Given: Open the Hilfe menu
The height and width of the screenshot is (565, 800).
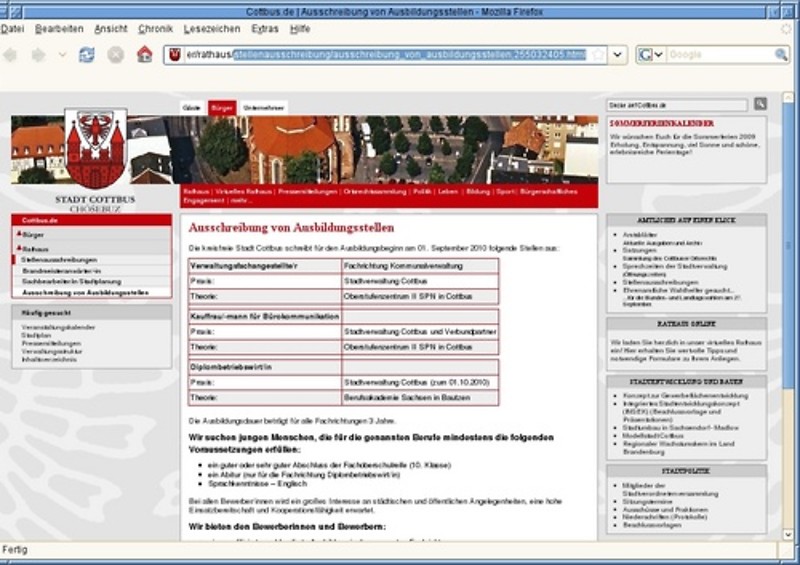Looking at the screenshot, I should [300, 29].
